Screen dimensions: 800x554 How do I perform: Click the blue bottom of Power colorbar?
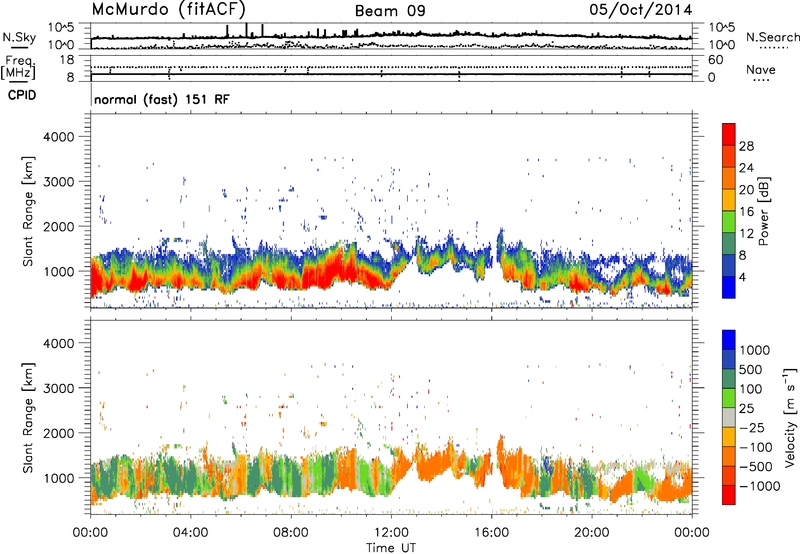[729, 287]
